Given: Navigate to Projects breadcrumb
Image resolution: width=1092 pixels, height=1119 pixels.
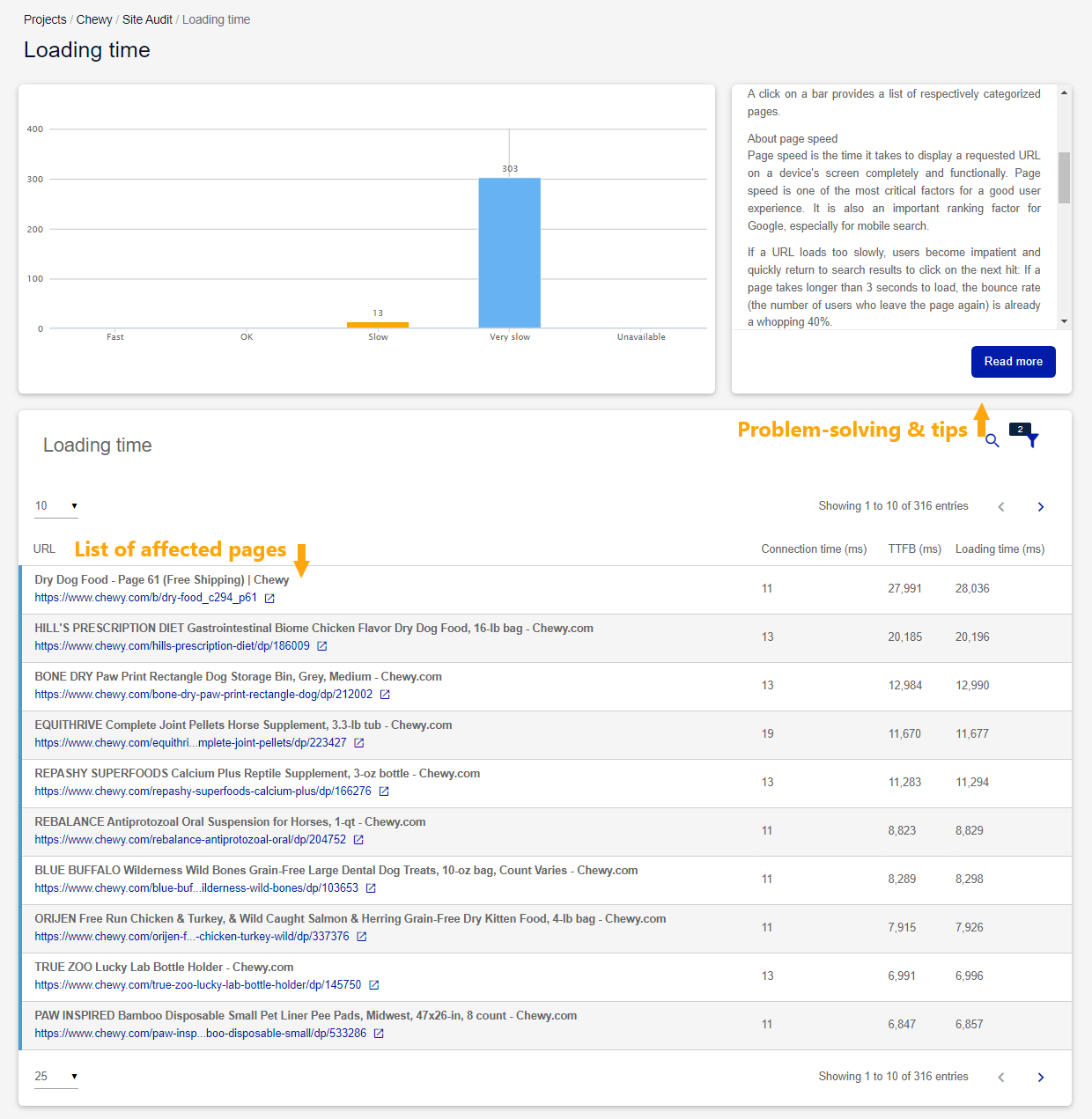Looking at the screenshot, I should pos(45,19).
